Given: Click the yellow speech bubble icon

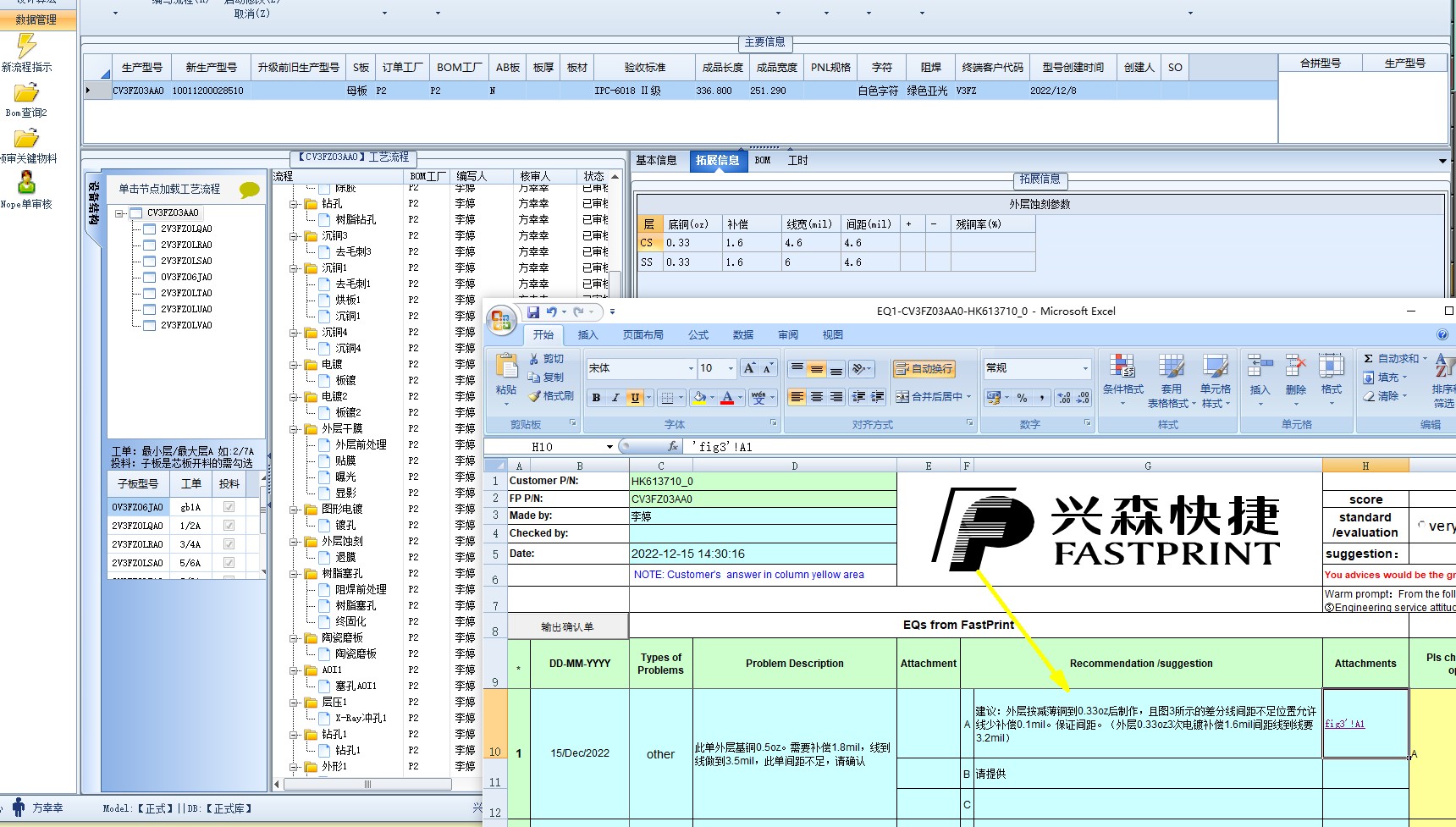Looking at the screenshot, I should click(249, 190).
